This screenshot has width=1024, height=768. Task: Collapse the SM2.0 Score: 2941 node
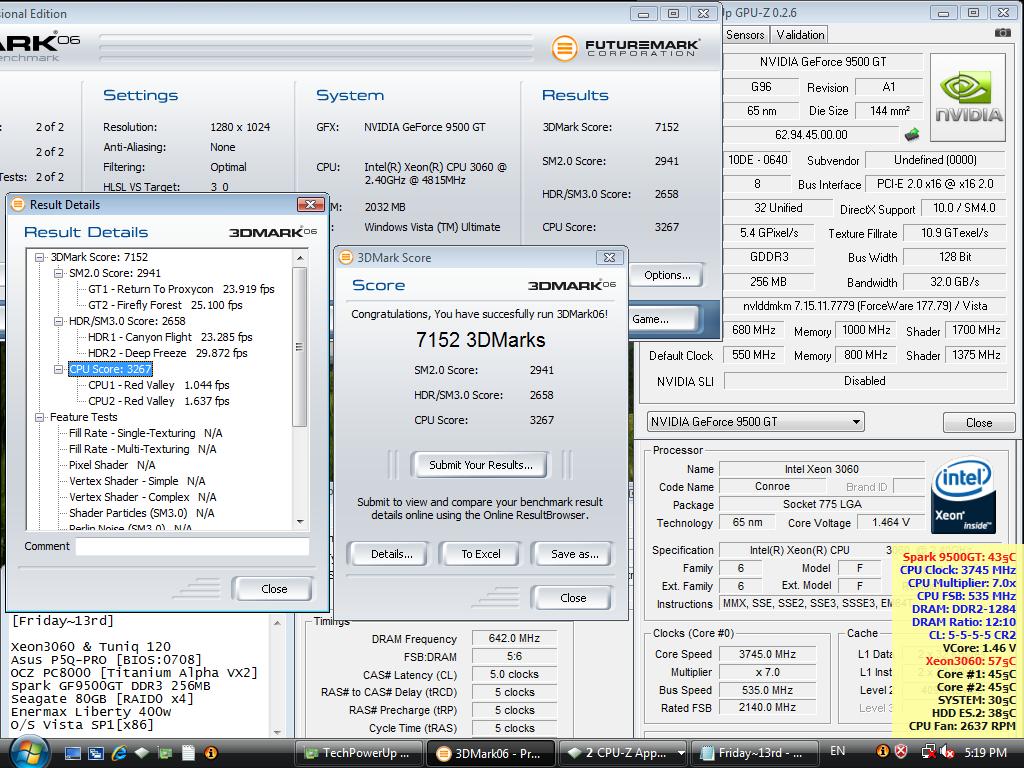point(59,273)
